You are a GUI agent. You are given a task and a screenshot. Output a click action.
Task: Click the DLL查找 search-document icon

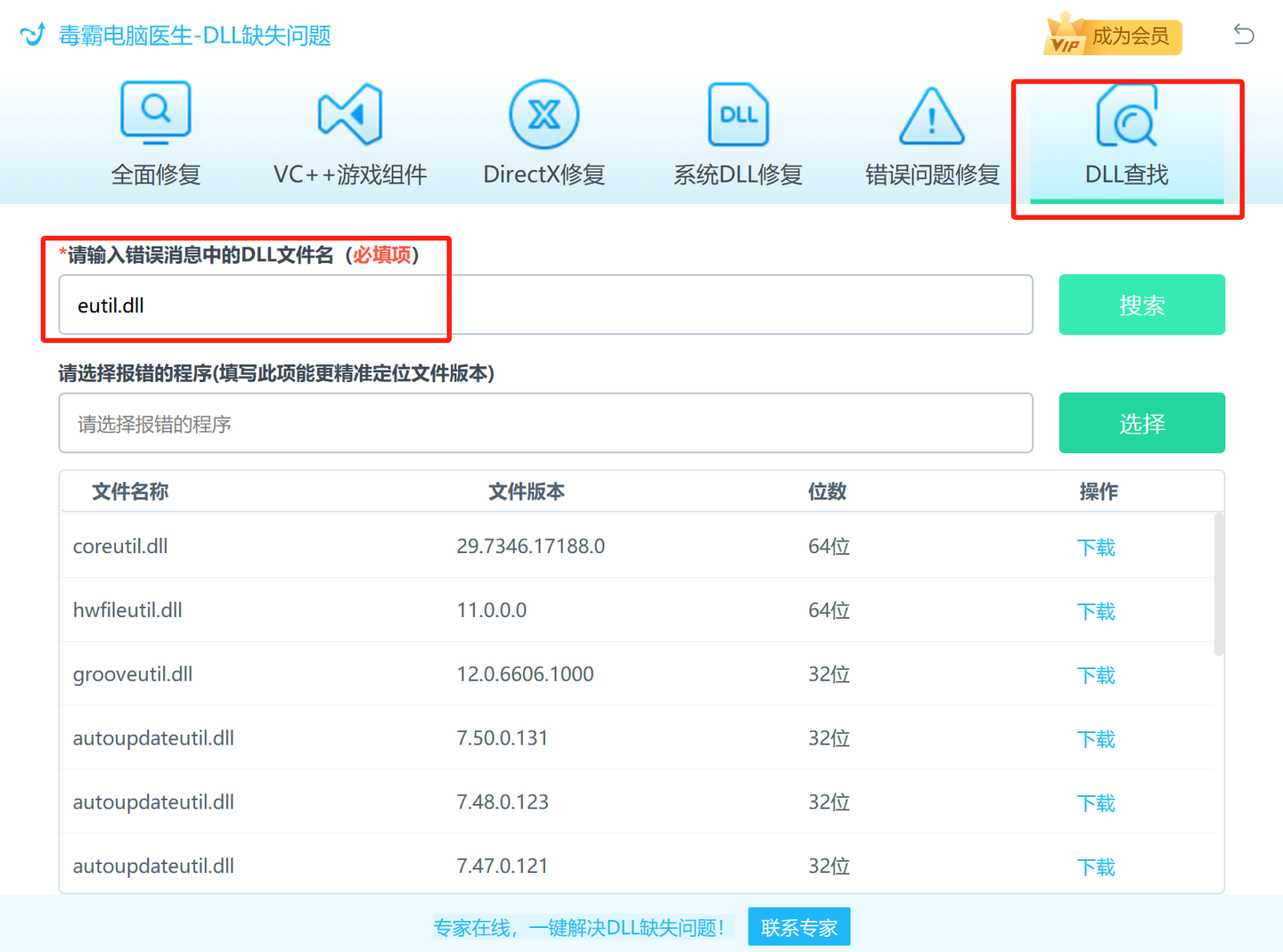click(x=1126, y=116)
